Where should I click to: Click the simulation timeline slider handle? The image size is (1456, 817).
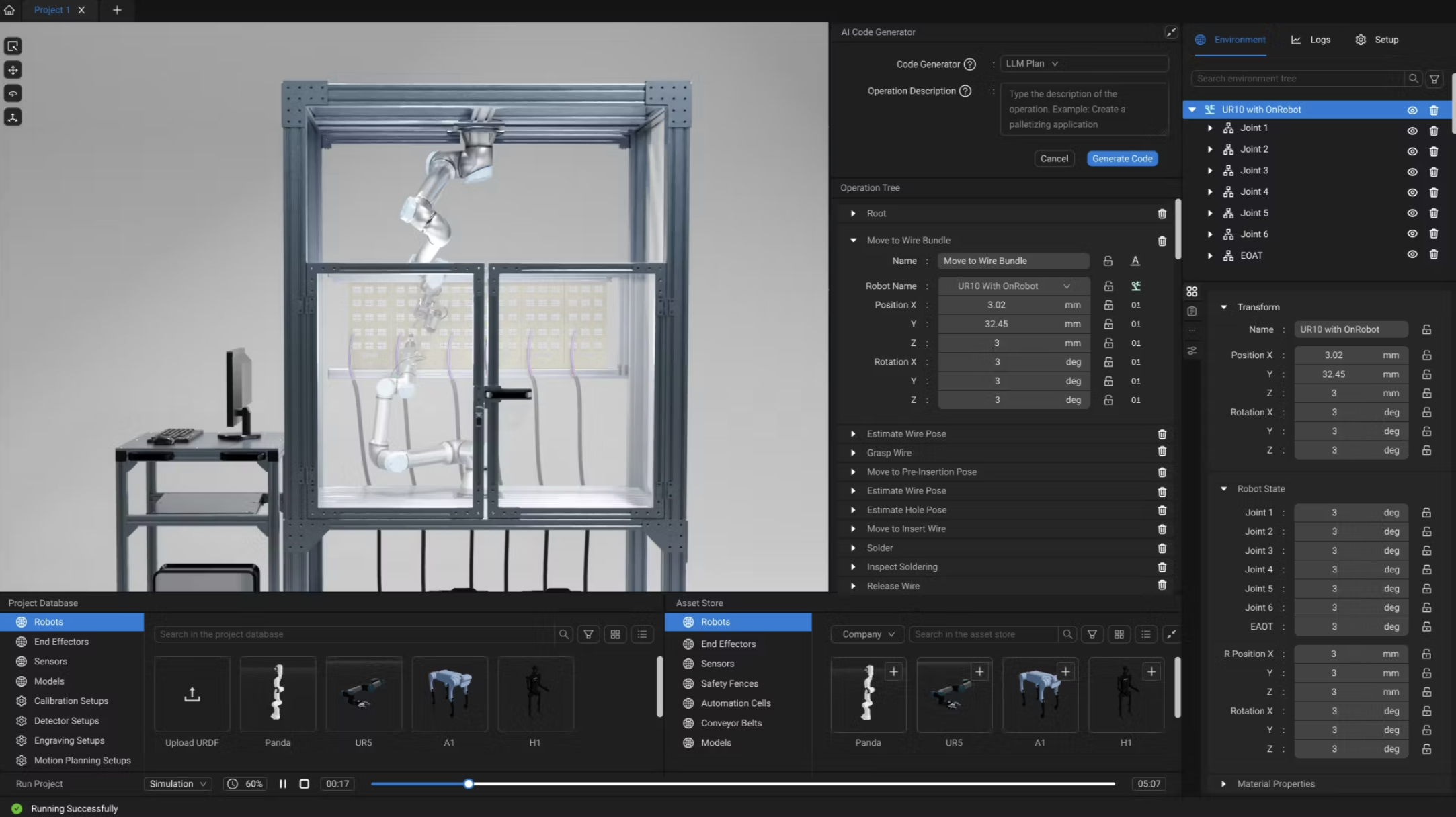coord(469,784)
